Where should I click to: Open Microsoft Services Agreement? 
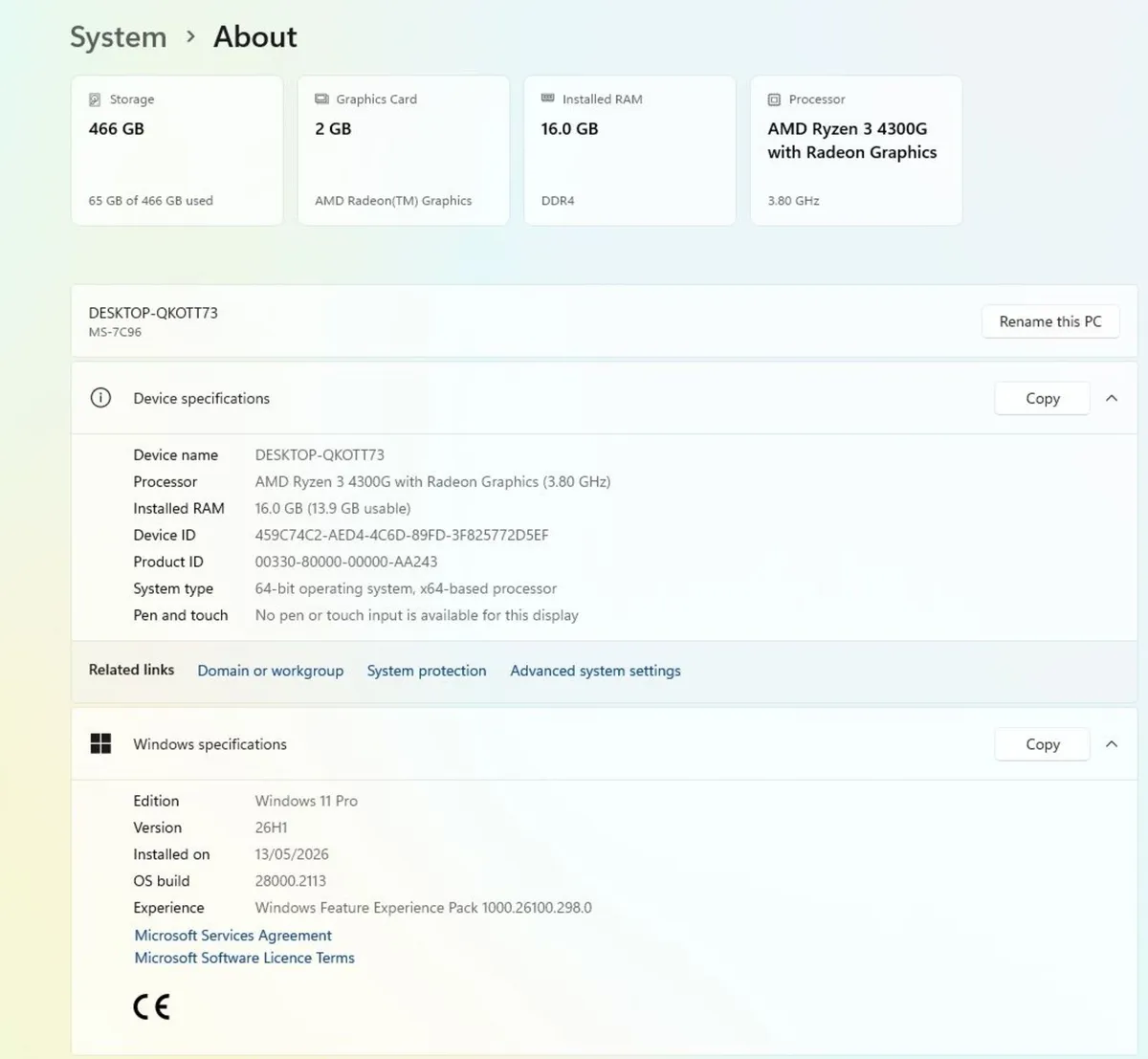232,935
